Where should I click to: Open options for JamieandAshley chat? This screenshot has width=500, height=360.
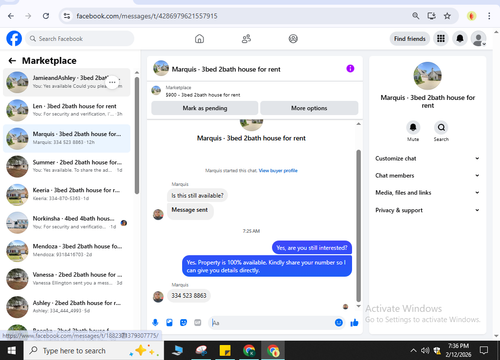tap(112, 82)
